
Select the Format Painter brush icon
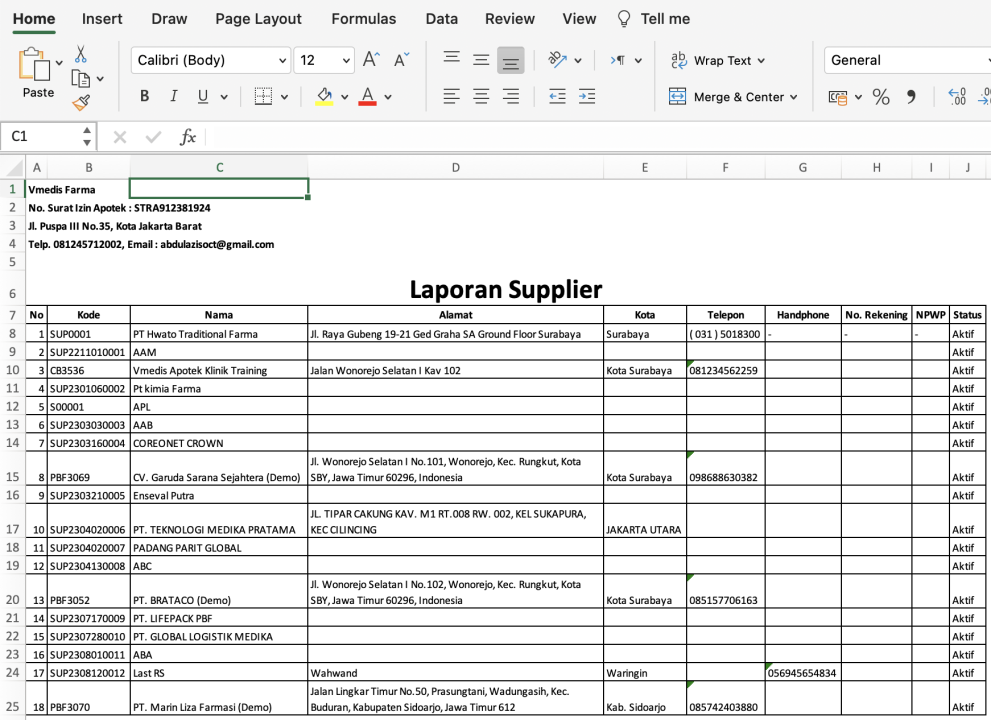pos(82,102)
